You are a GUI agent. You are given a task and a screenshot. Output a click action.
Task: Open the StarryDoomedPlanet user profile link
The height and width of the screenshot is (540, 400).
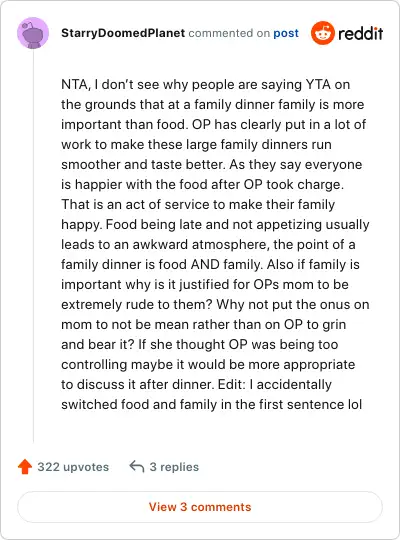pyautogui.click(x=123, y=33)
